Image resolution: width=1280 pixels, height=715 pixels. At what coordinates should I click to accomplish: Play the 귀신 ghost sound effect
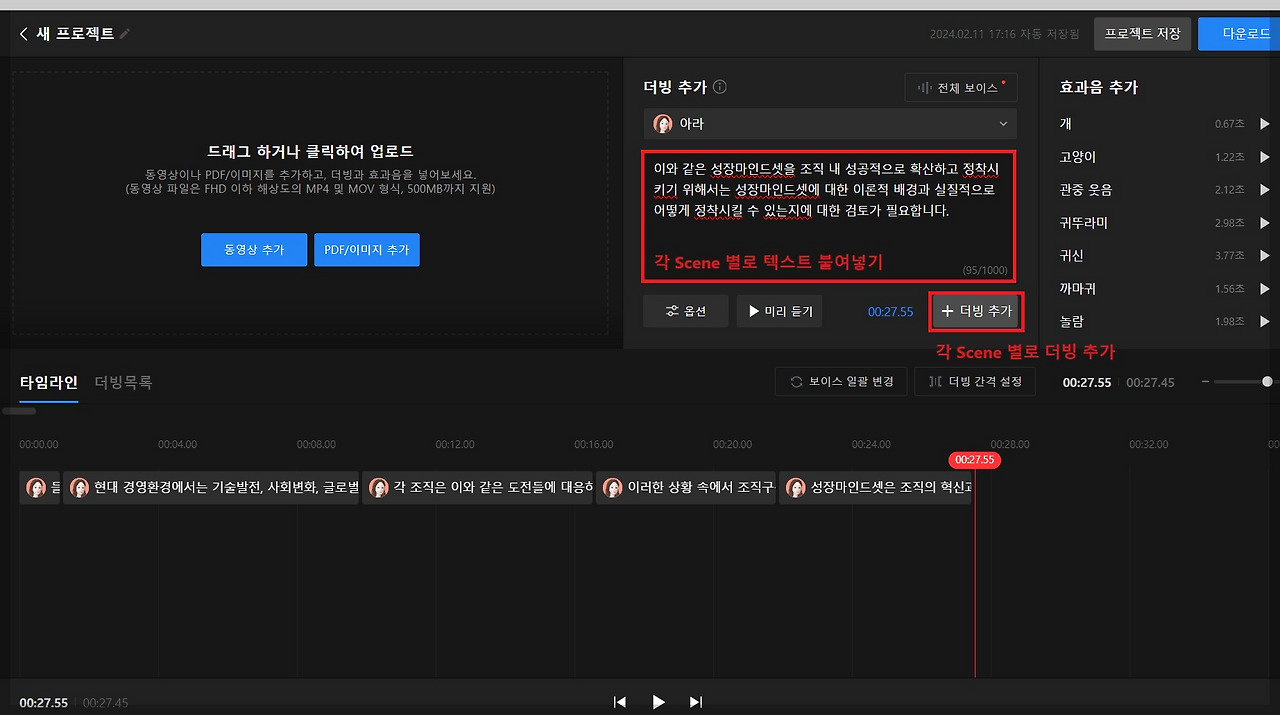[1264, 255]
